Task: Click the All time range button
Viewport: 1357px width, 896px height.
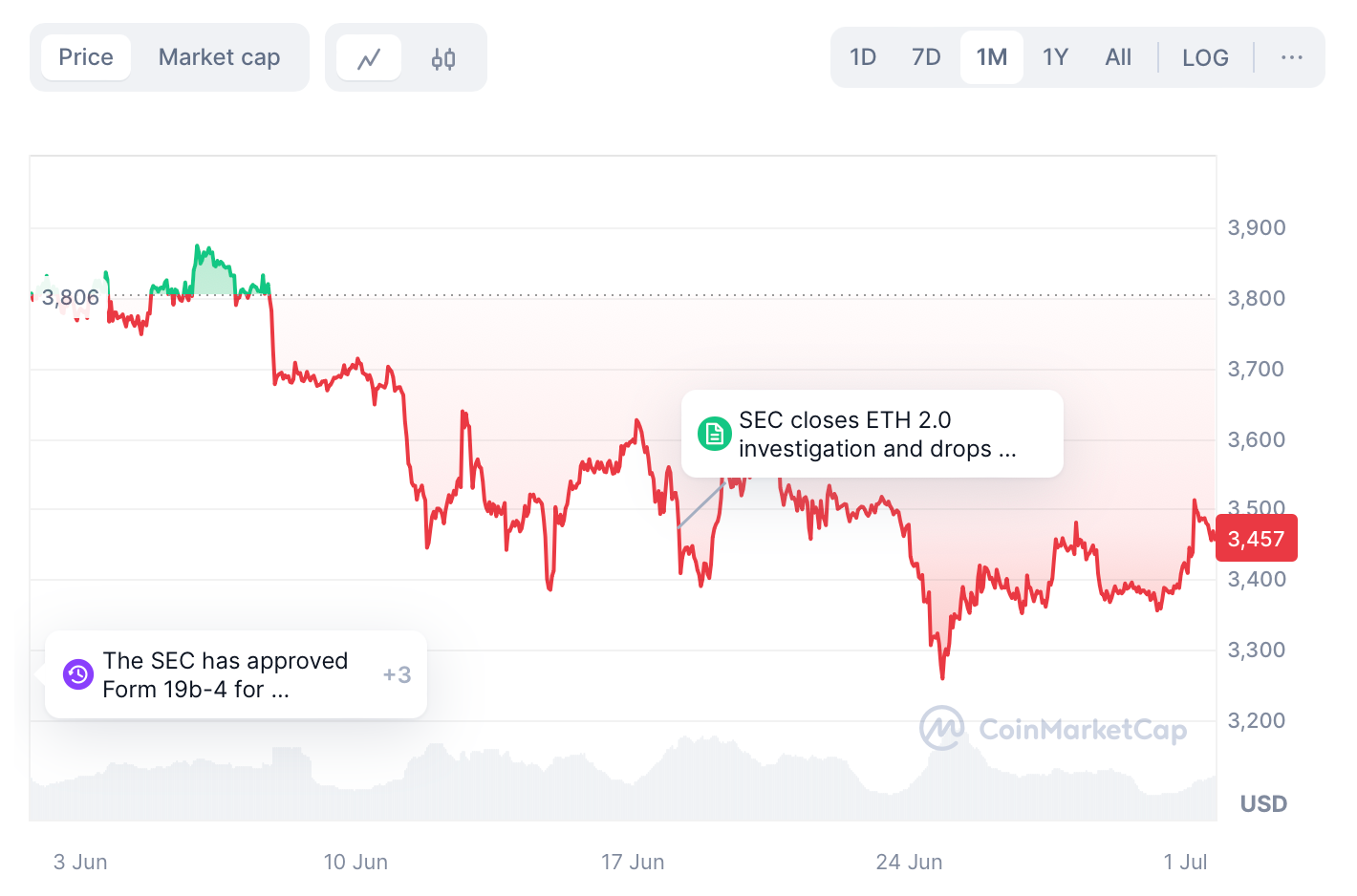Action: click(1118, 56)
